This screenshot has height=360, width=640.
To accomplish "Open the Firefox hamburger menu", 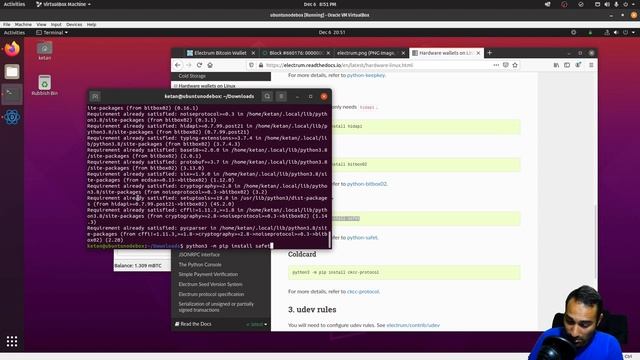I will (x=591, y=65).
